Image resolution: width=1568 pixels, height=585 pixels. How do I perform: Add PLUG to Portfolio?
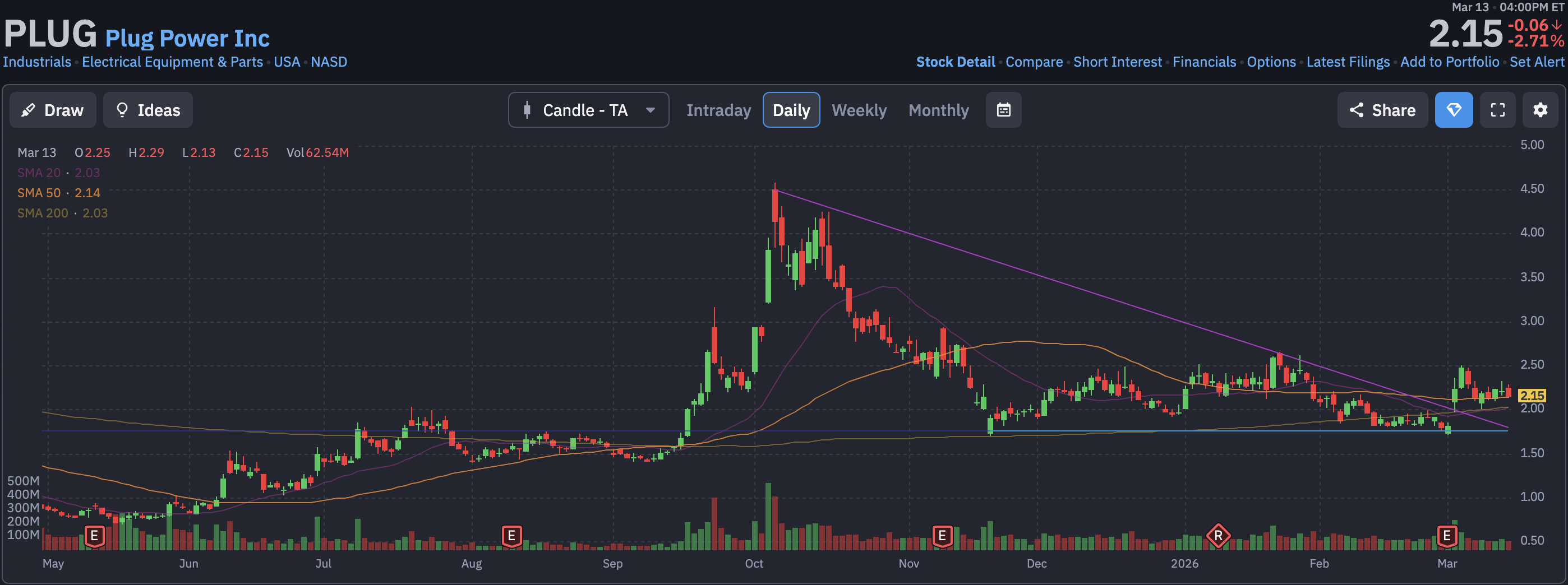1450,62
